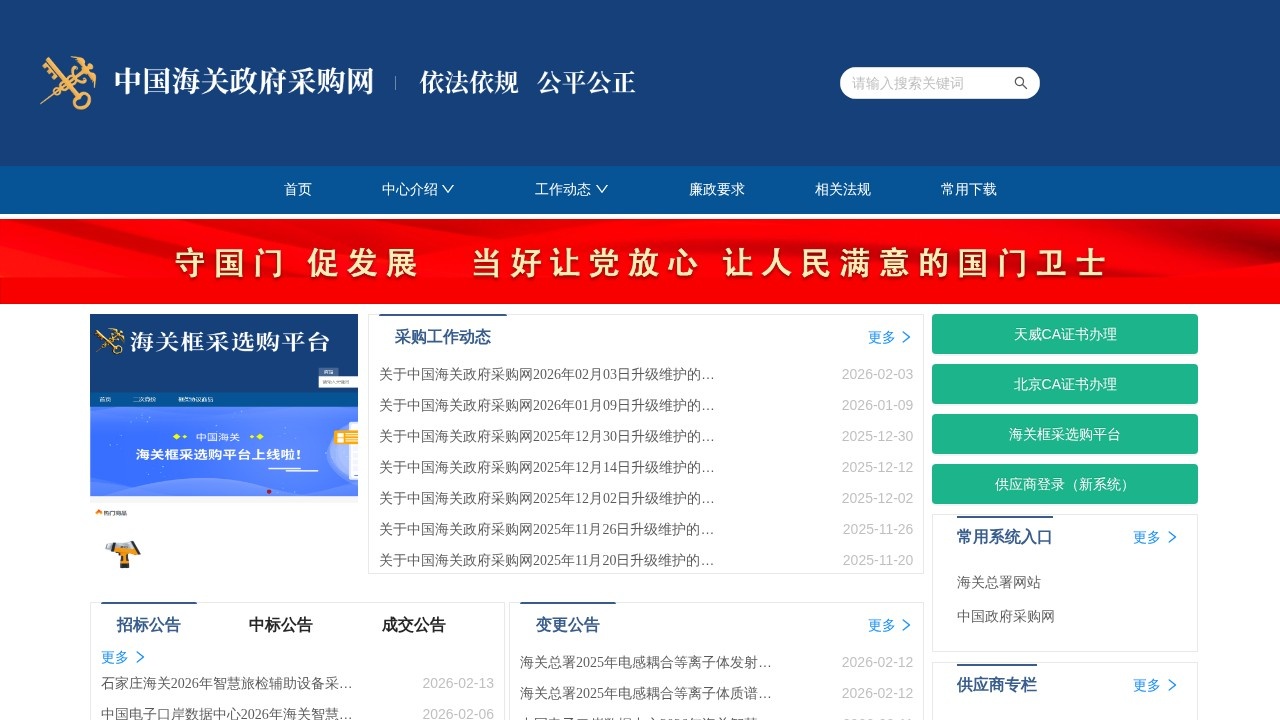Open the 海关总署网站 link

[x=998, y=582]
